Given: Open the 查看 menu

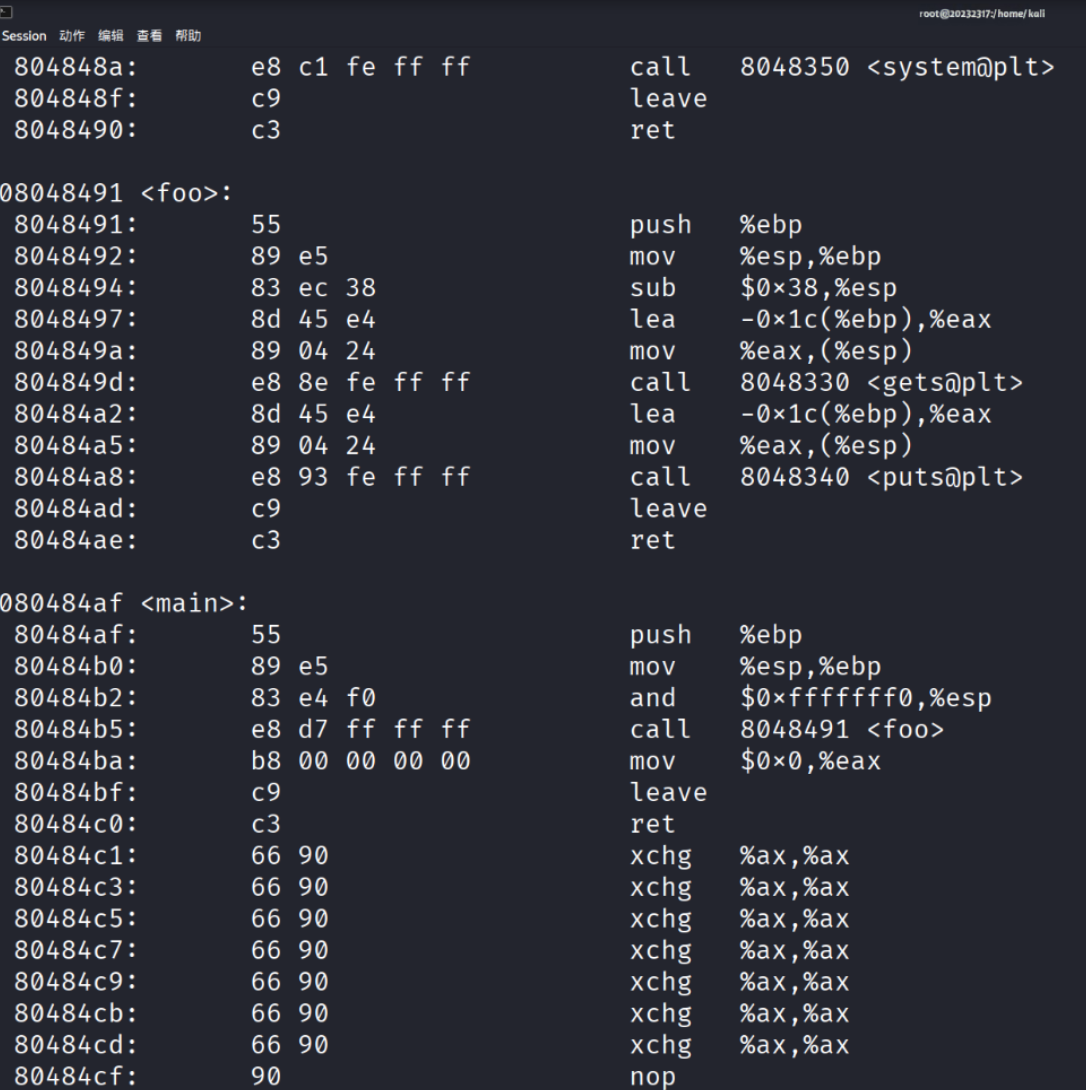Looking at the screenshot, I should [149, 36].
